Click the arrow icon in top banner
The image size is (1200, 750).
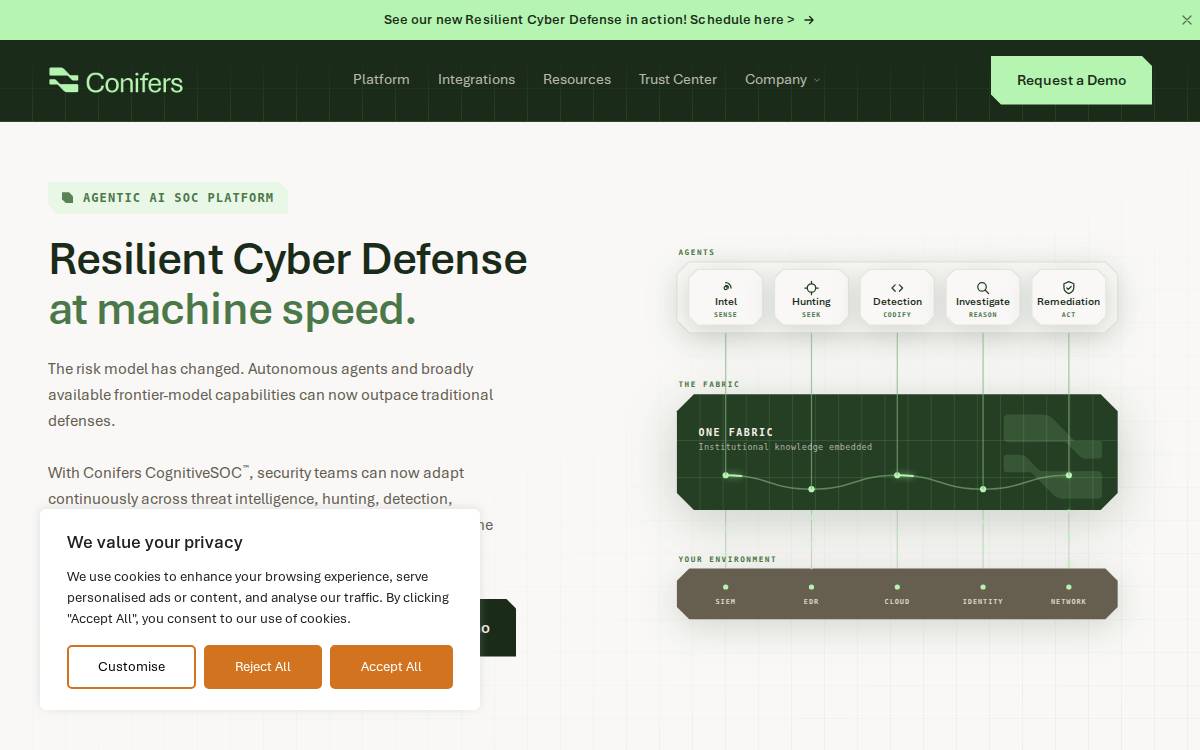click(x=809, y=20)
